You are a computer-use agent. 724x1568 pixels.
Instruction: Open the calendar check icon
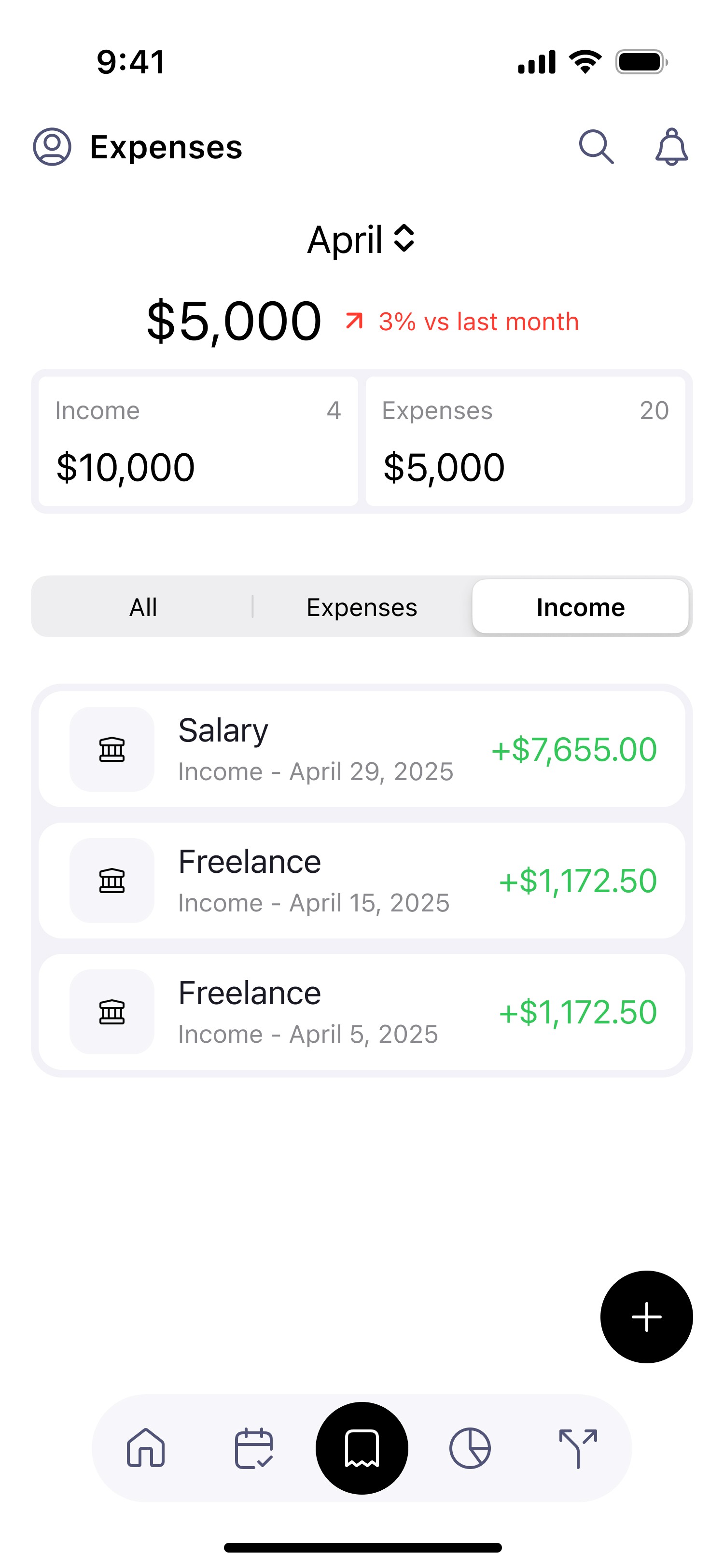click(x=254, y=1447)
